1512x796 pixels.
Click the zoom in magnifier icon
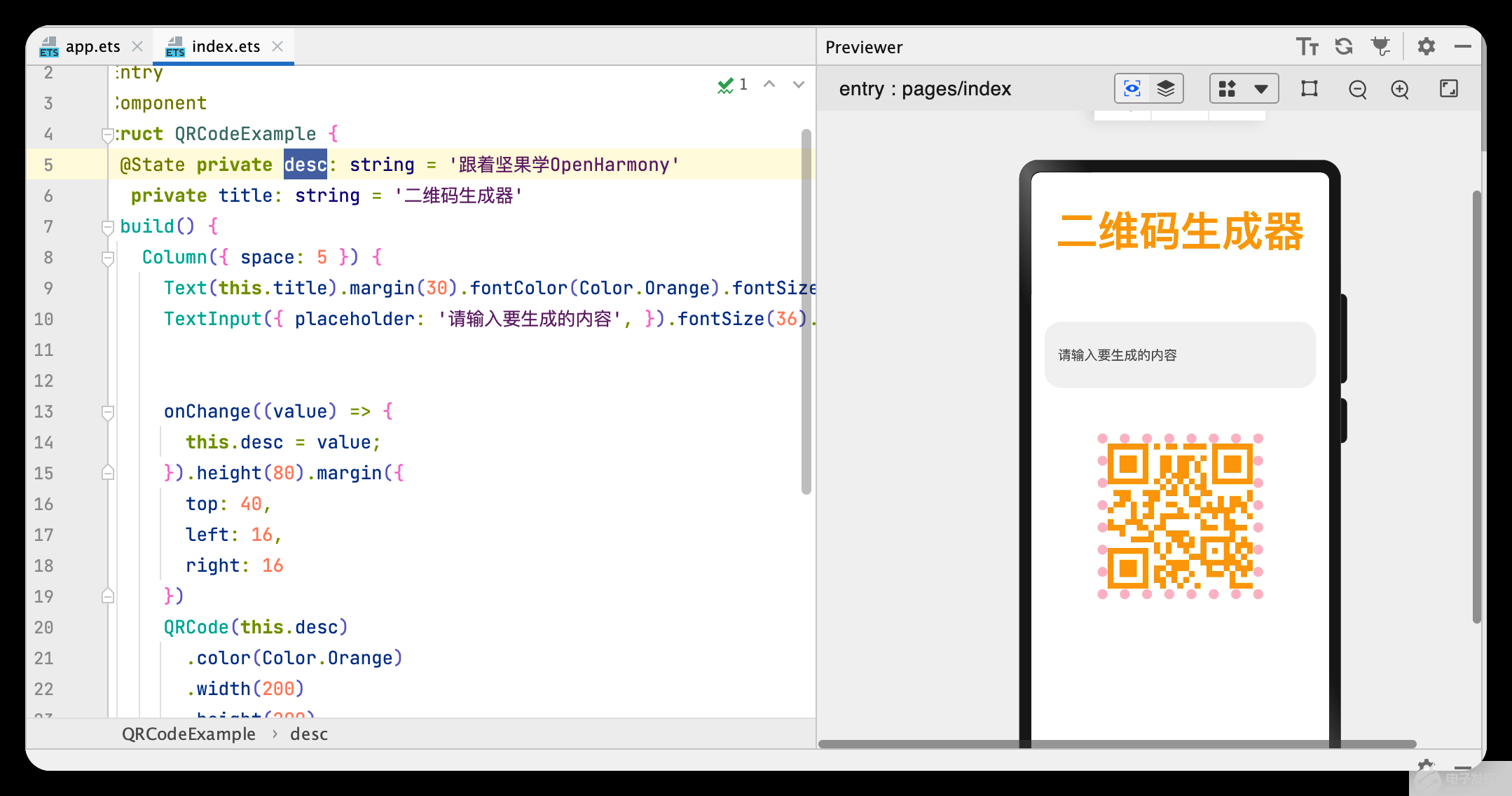(x=1400, y=89)
